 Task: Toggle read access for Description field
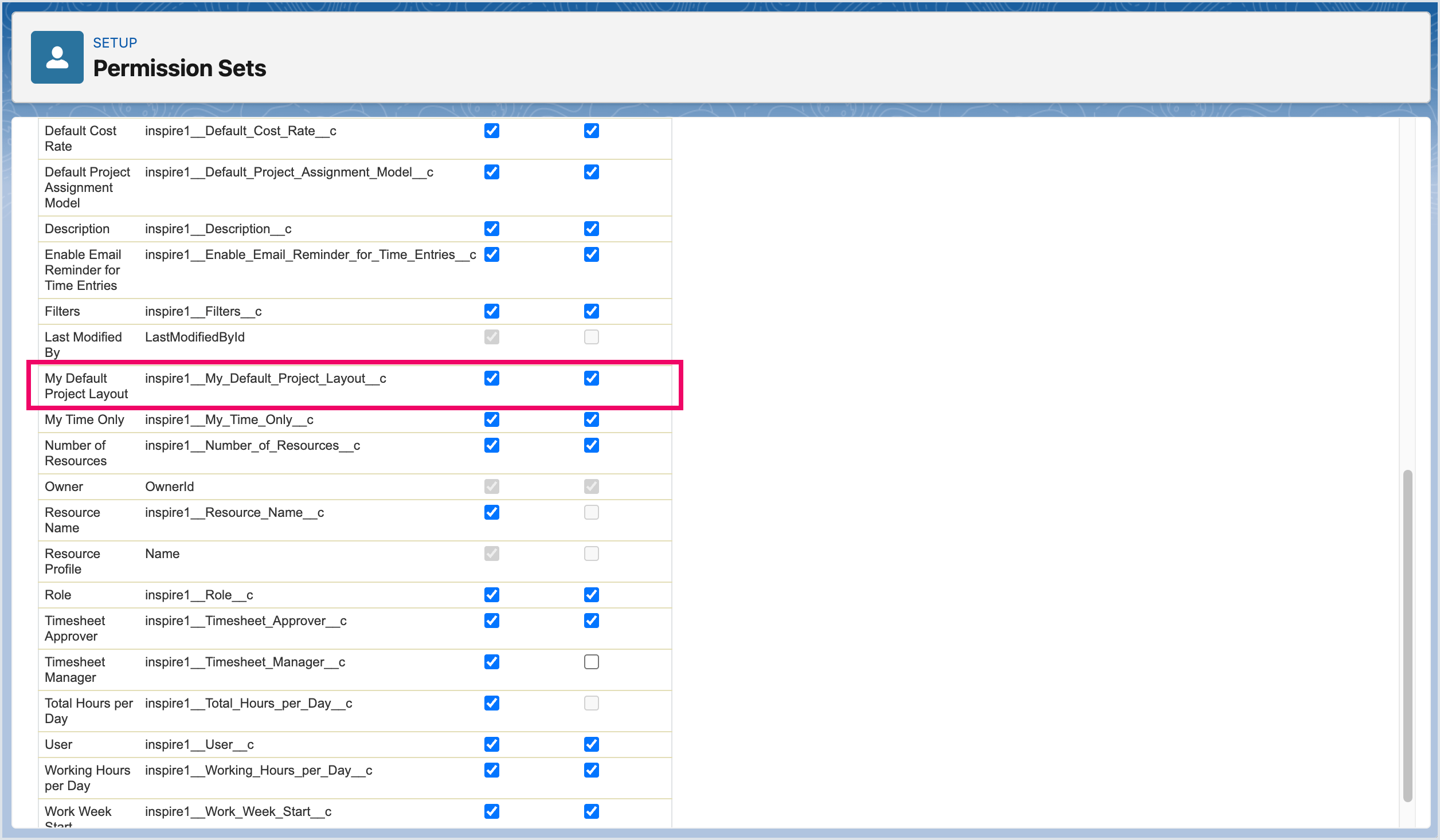coord(491,229)
